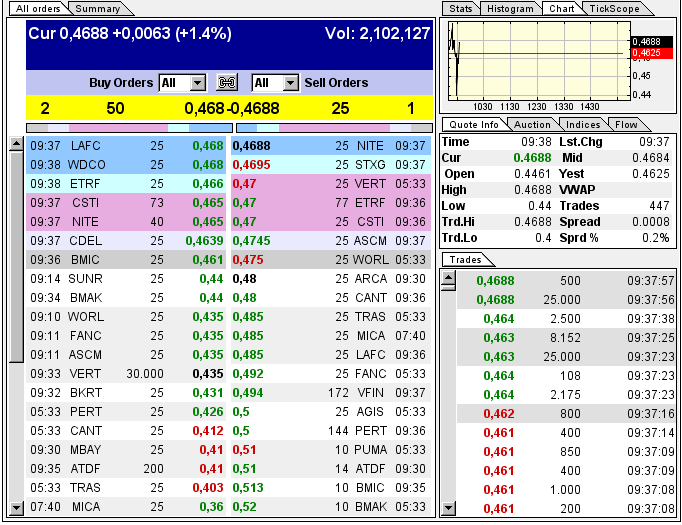
Task: Click the black 0,4688 chart price label
Action: click(652, 42)
